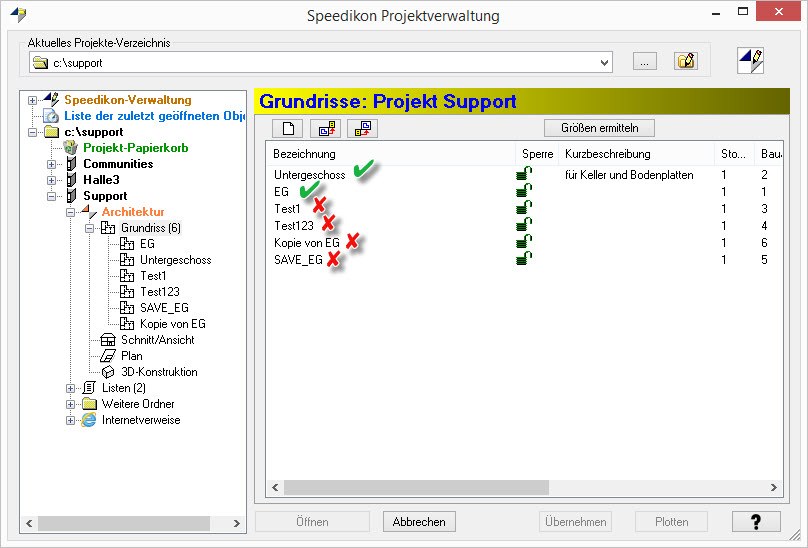Image resolution: width=808 pixels, height=548 pixels.
Task: Collapse the Architektur tree node
Action: tap(71, 212)
